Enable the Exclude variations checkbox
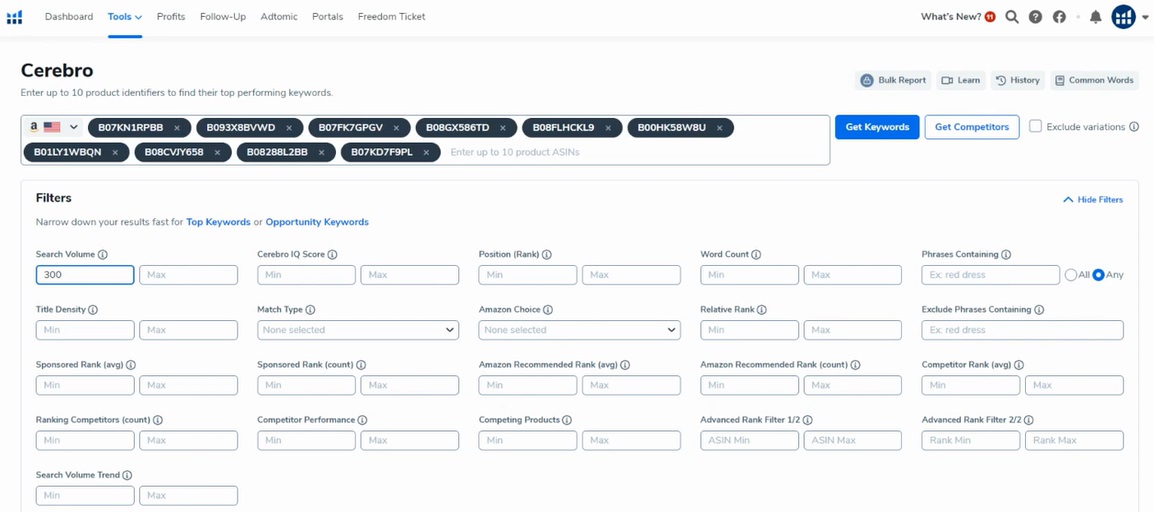The height and width of the screenshot is (512, 1154). coord(1036,127)
